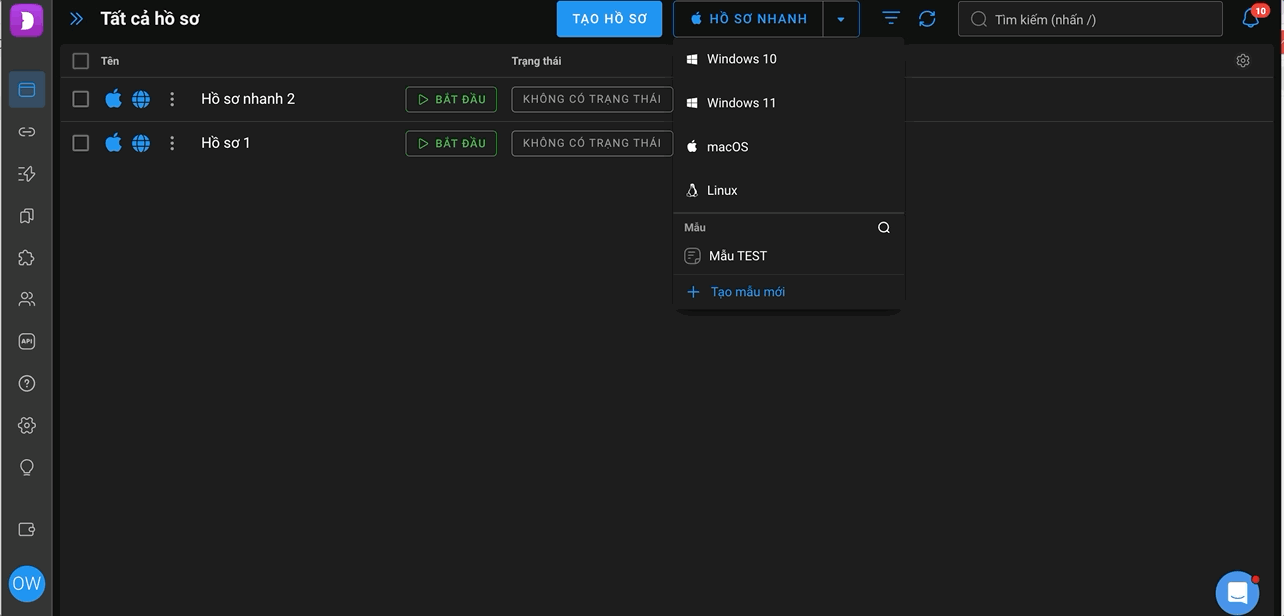The width and height of the screenshot is (1284, 616).
Task: Select Windows 11 from the menu
Action: [789, 103]
